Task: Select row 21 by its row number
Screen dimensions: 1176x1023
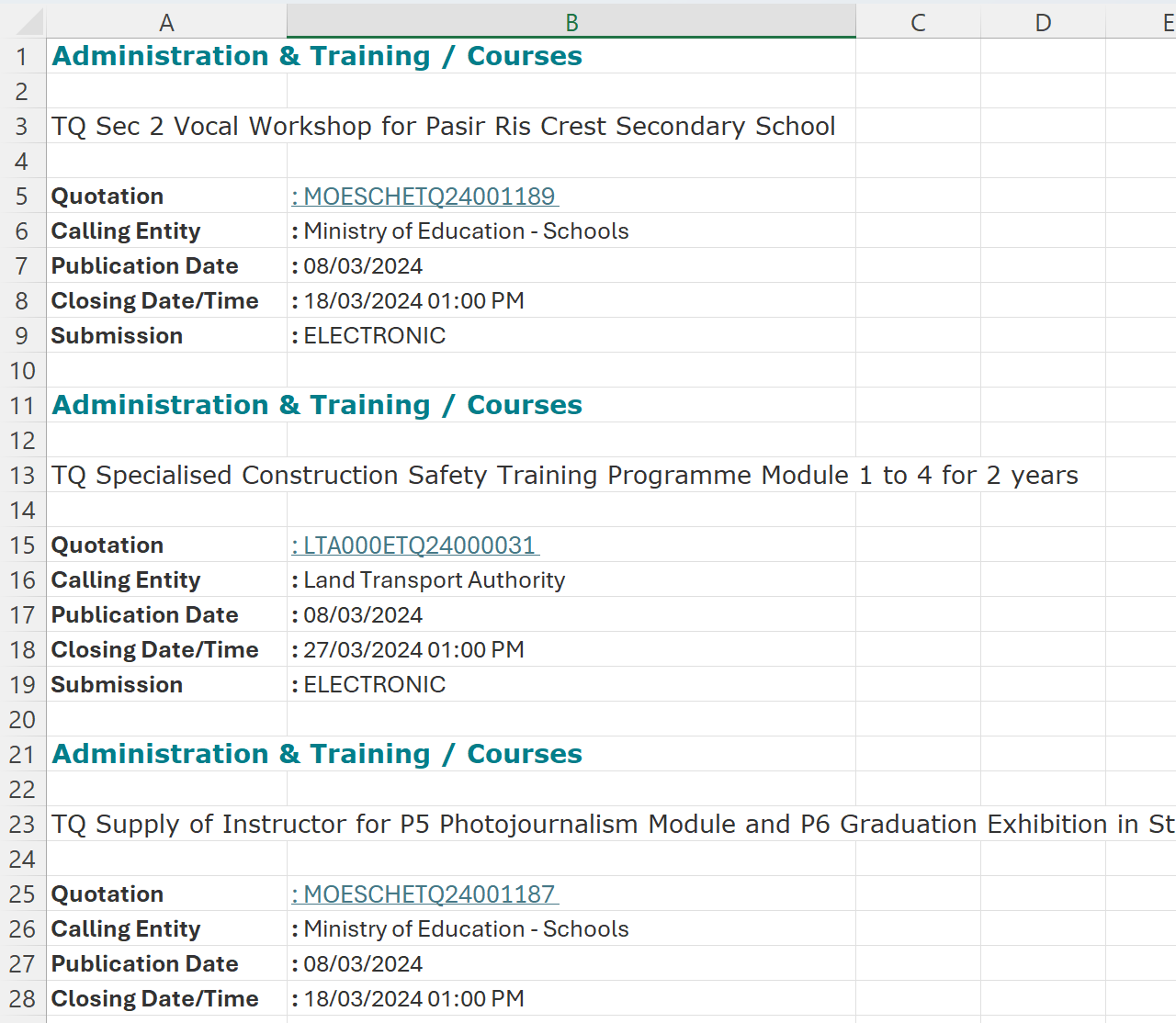Action: [x=22, y=754]
